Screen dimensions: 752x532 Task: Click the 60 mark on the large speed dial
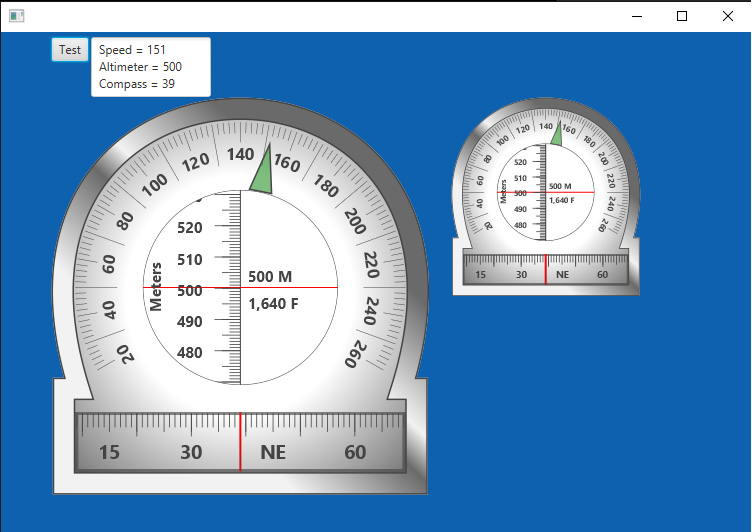109,264
